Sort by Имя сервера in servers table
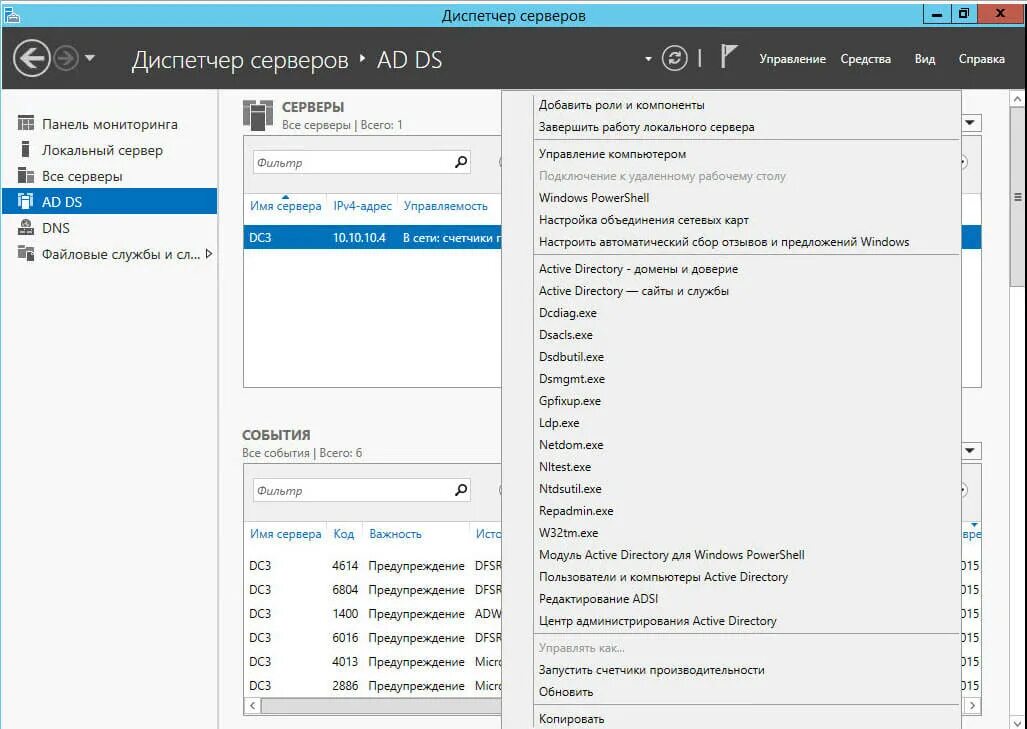1027x729 pixels. [x=286, y=206]
